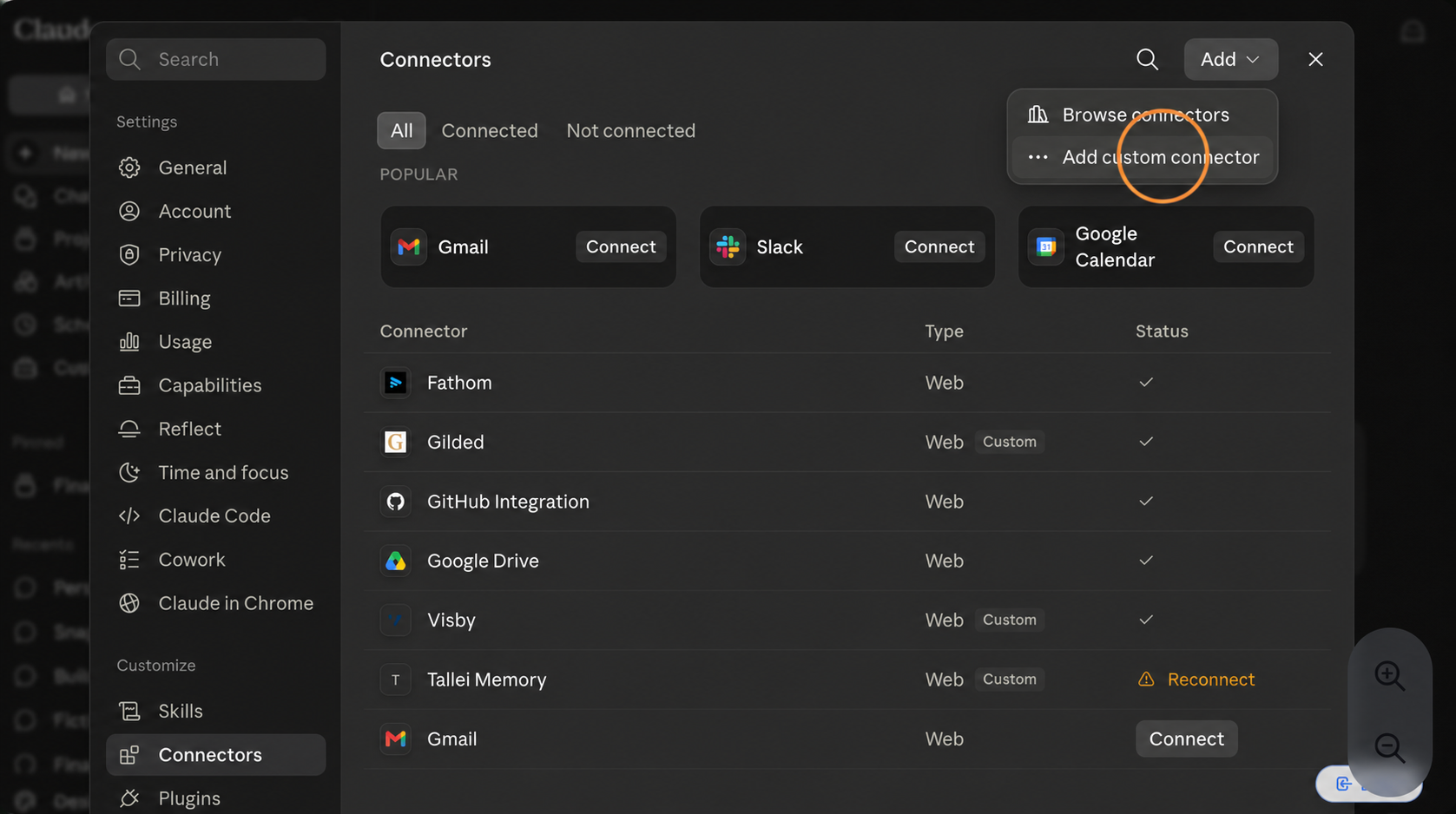Select the Time and focus moon icon
The width and height of the screenshot is (1456, 814).
pos(129,472)
